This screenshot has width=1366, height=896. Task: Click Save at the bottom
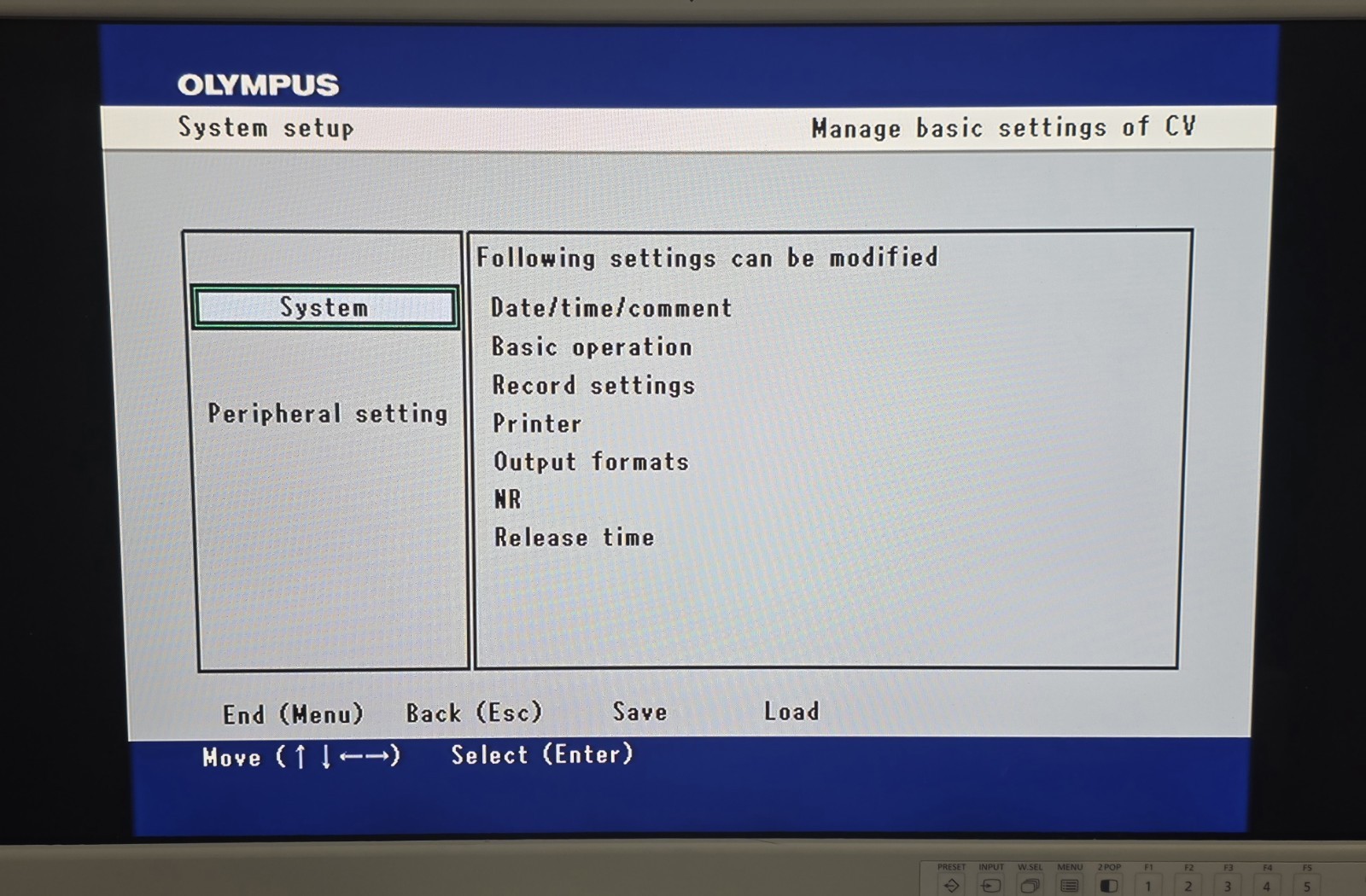pos(639,712)
